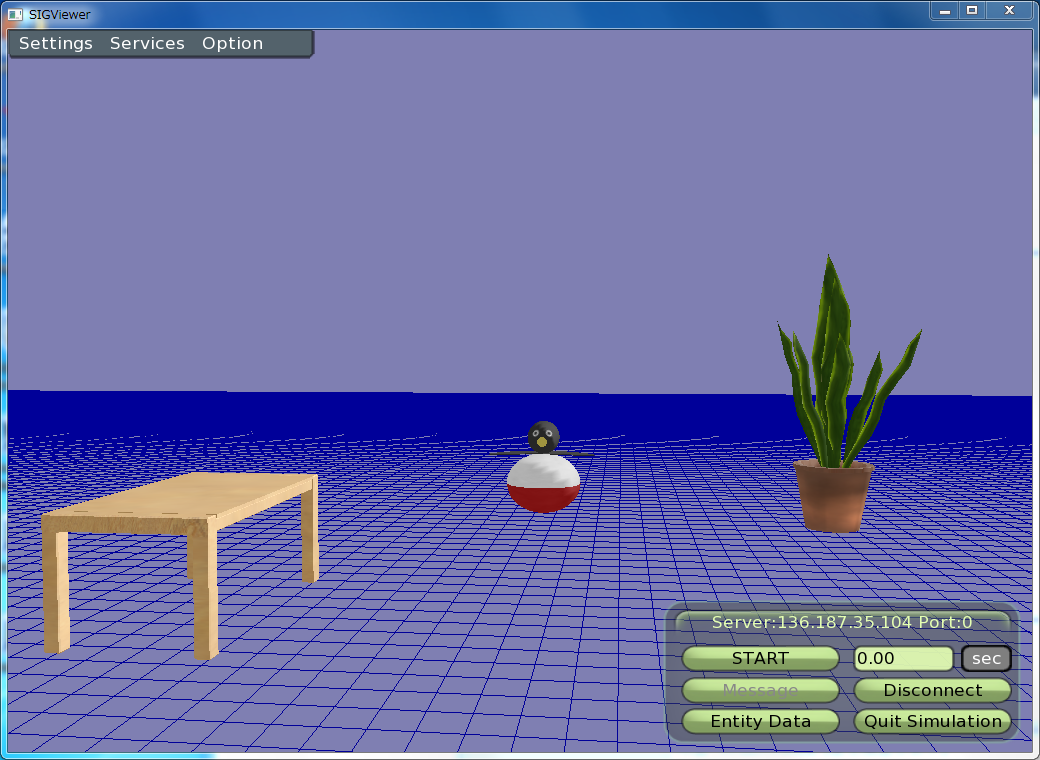Click the Server address and port label
The image size is (1040, 760).
coord(842,622)
